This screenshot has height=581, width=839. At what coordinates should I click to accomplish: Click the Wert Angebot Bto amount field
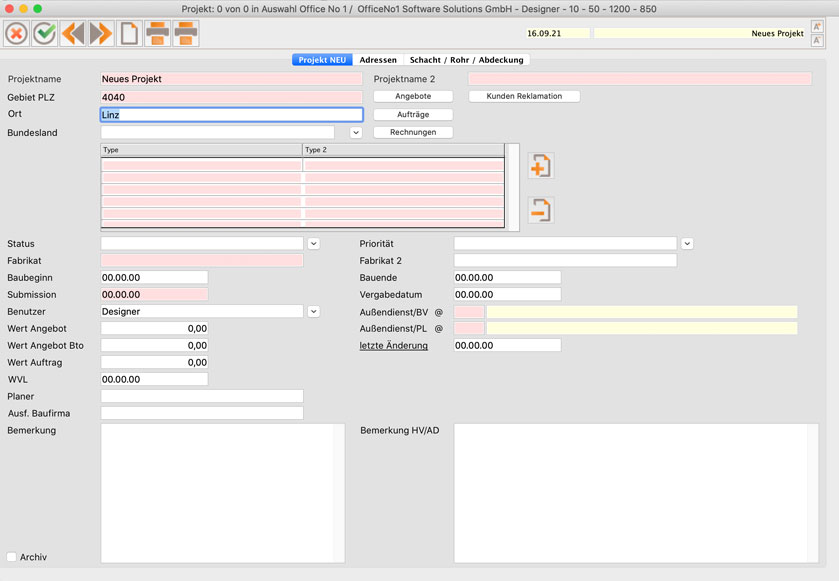[154, 346]
